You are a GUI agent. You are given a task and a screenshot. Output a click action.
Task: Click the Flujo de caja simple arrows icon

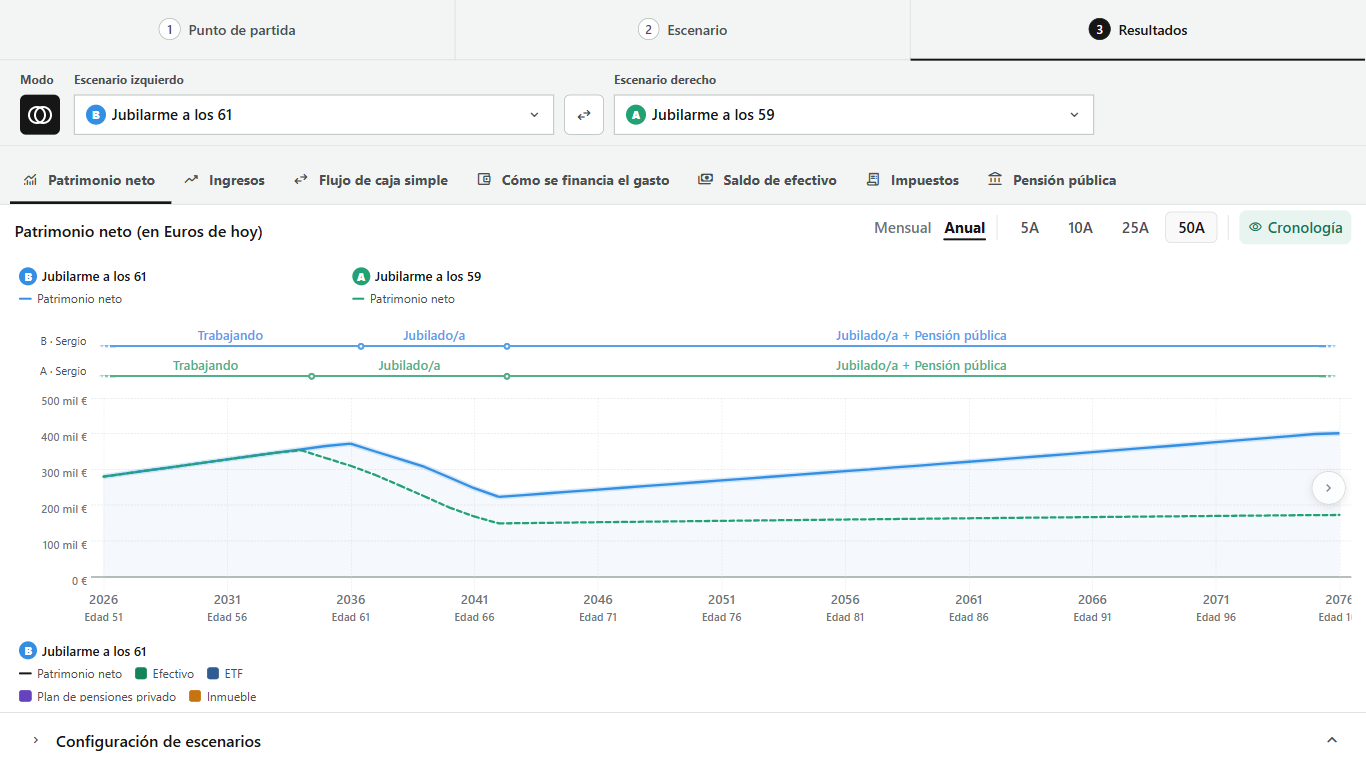click(301, 180)
